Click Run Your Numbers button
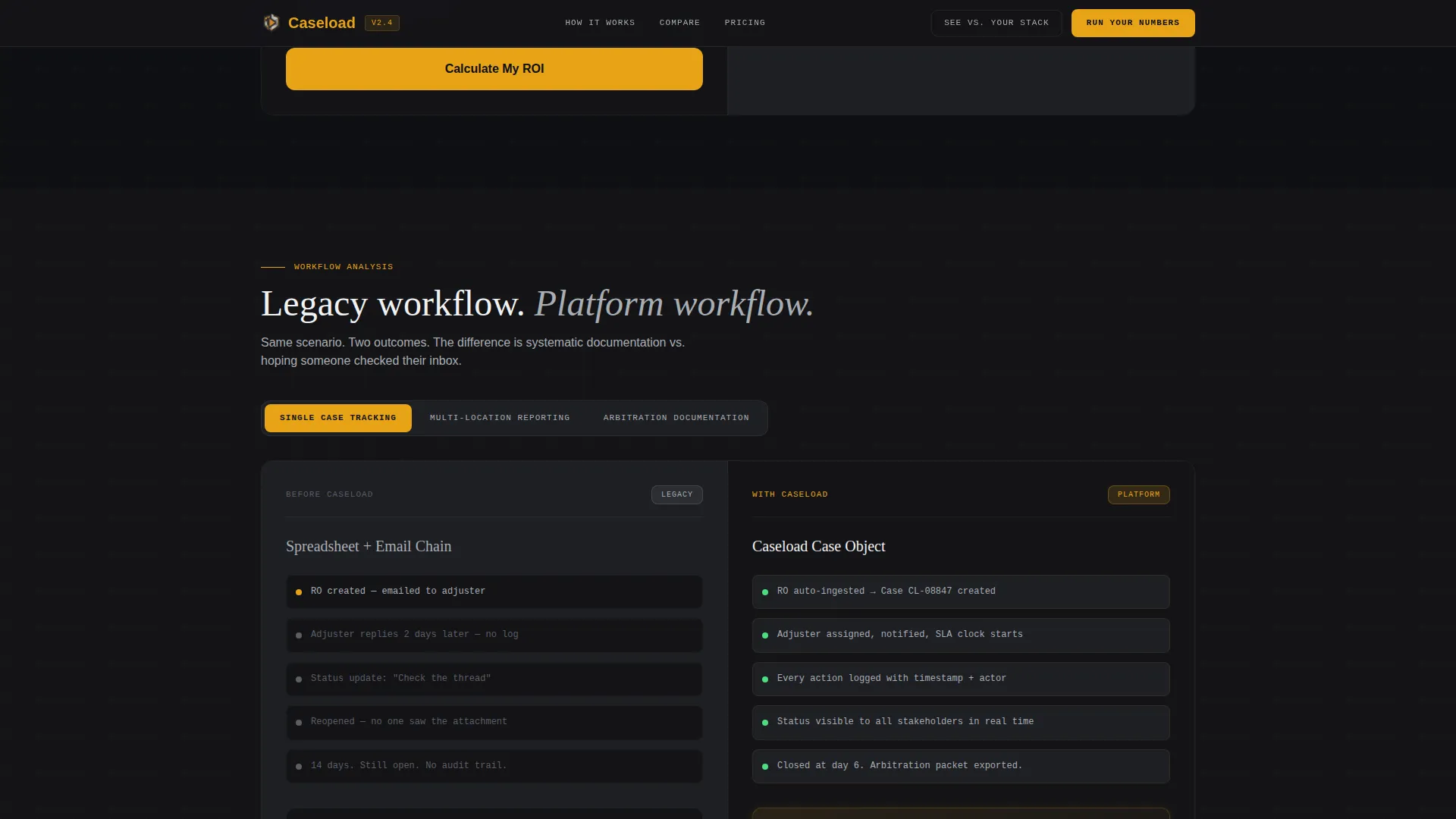This screenshot has height=819, width=1456. [1133, 23]
